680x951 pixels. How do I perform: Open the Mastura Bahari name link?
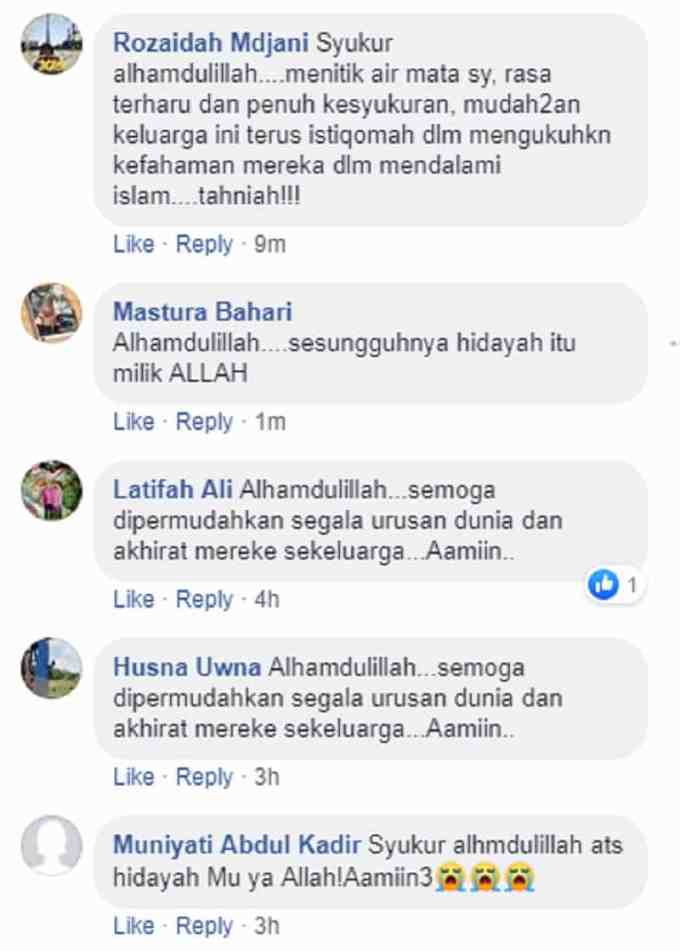(203, 312)
